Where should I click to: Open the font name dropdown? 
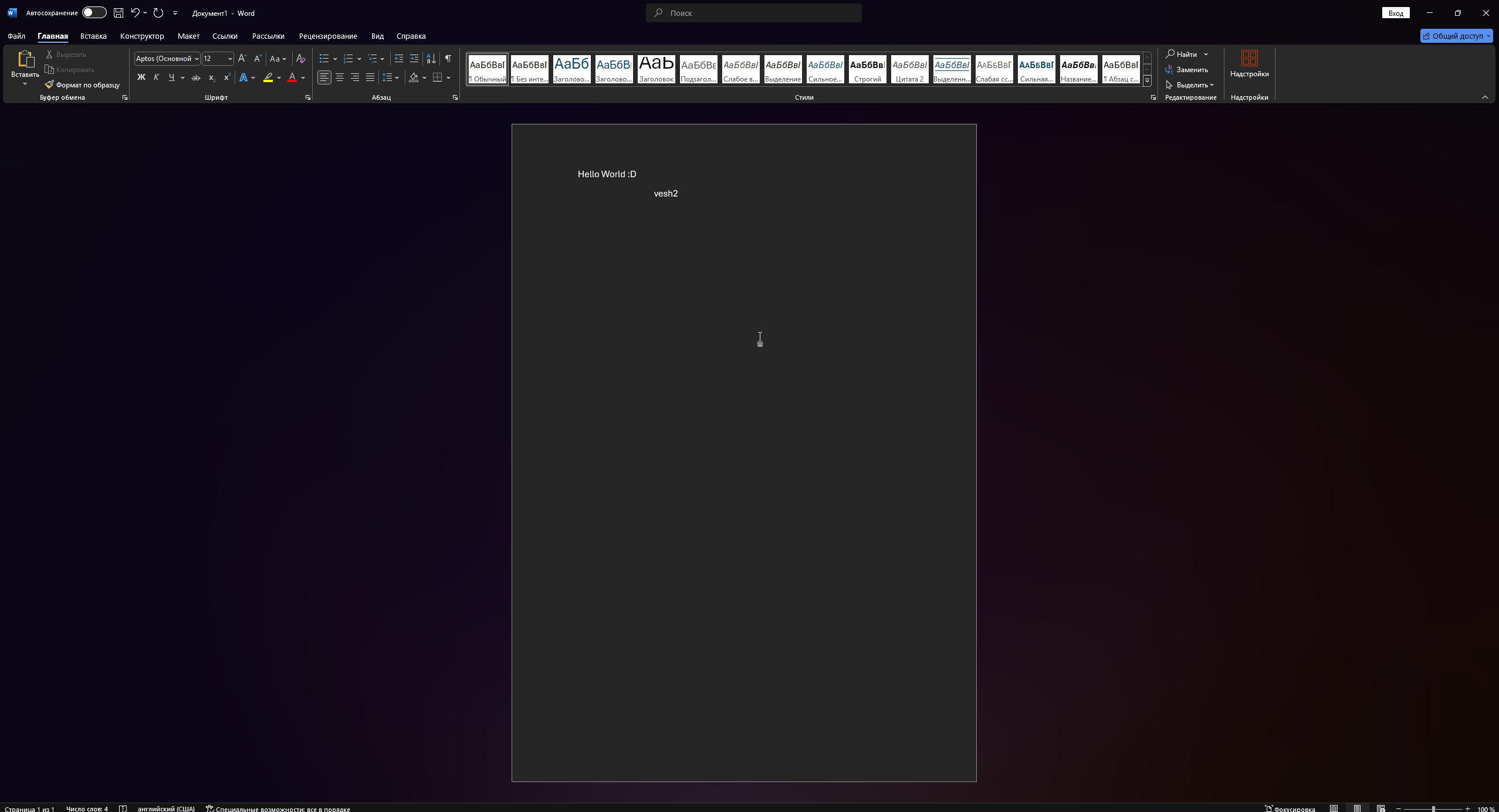click(x=197, y=59)
